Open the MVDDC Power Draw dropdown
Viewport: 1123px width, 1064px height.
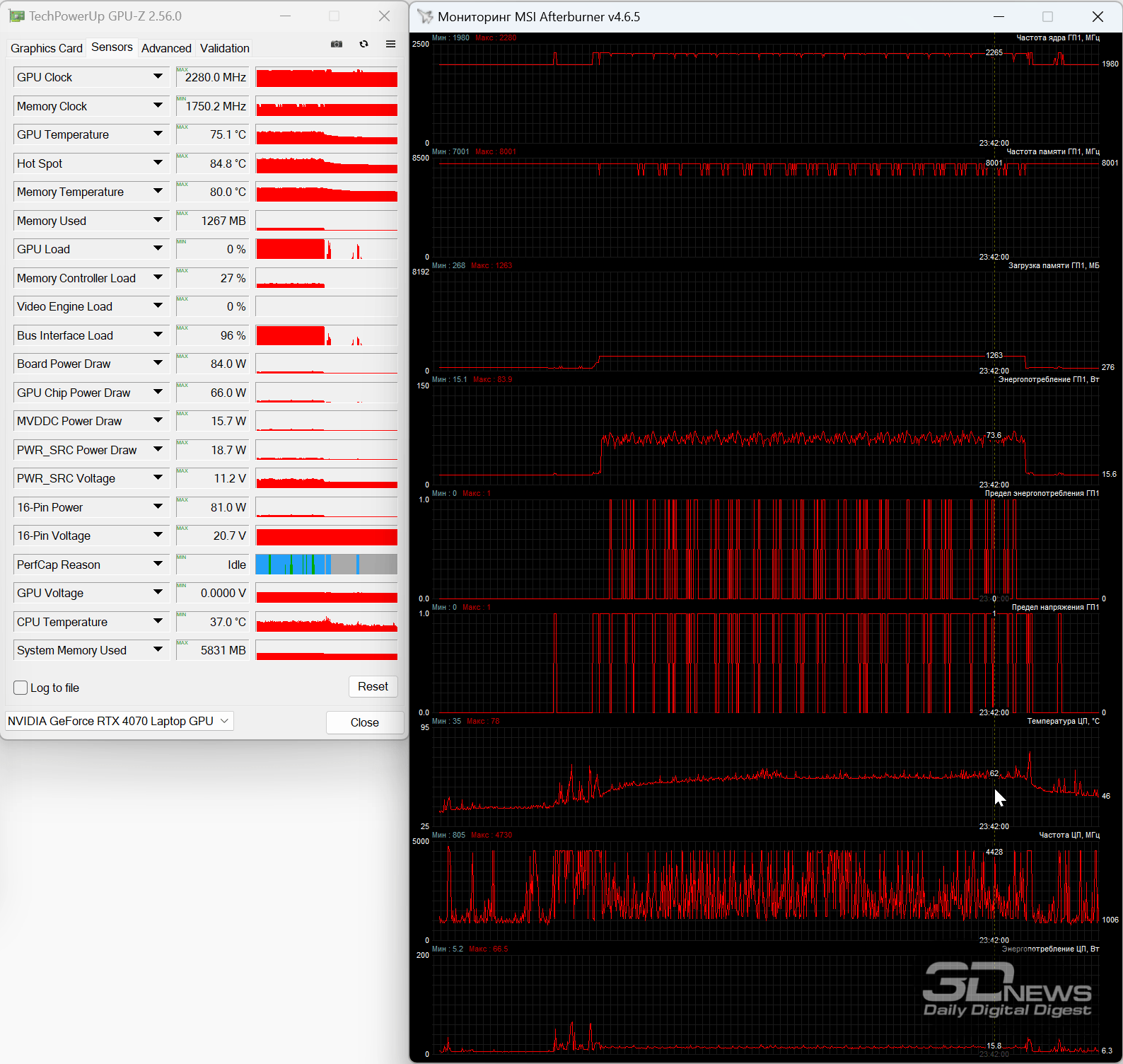(158, 420)
